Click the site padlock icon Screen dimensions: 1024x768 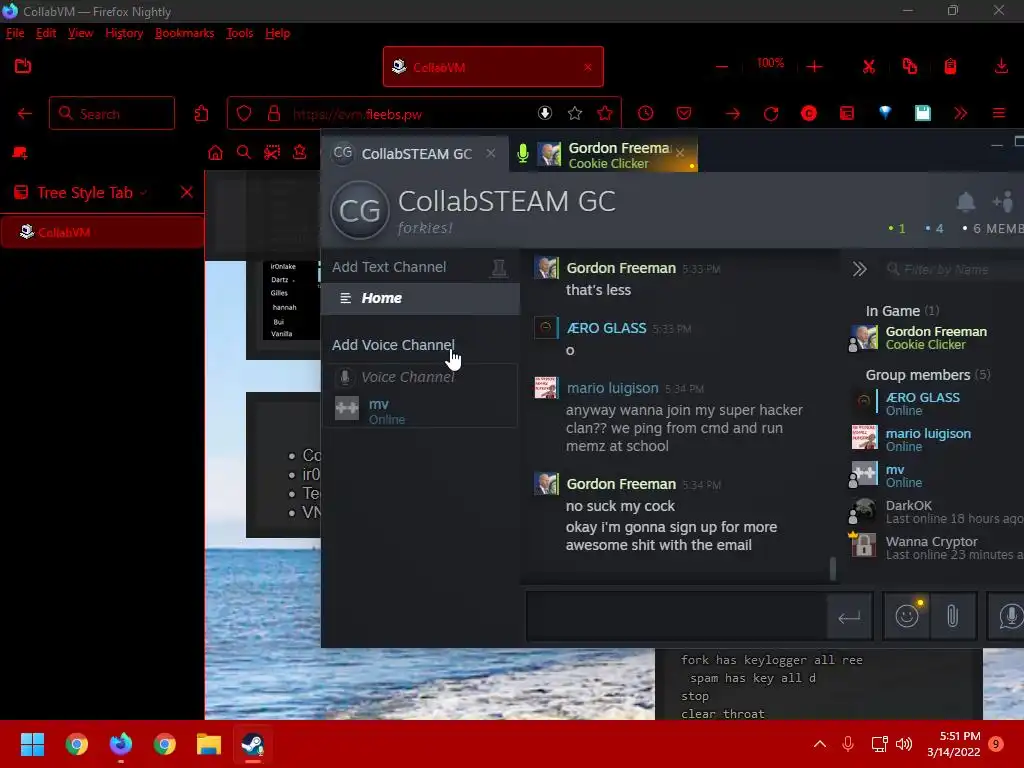pyautogui.click(x=274, y=114)
